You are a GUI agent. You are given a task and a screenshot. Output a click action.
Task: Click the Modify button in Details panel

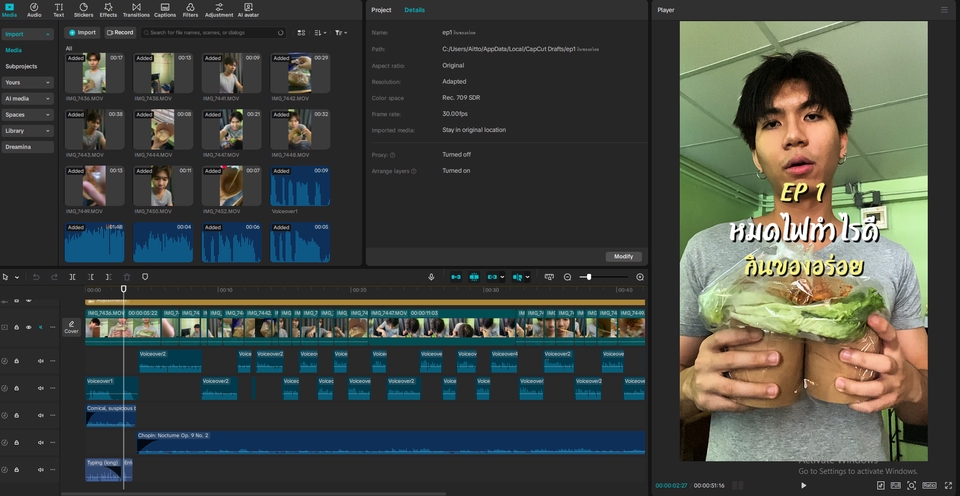(x=622, y=257)
